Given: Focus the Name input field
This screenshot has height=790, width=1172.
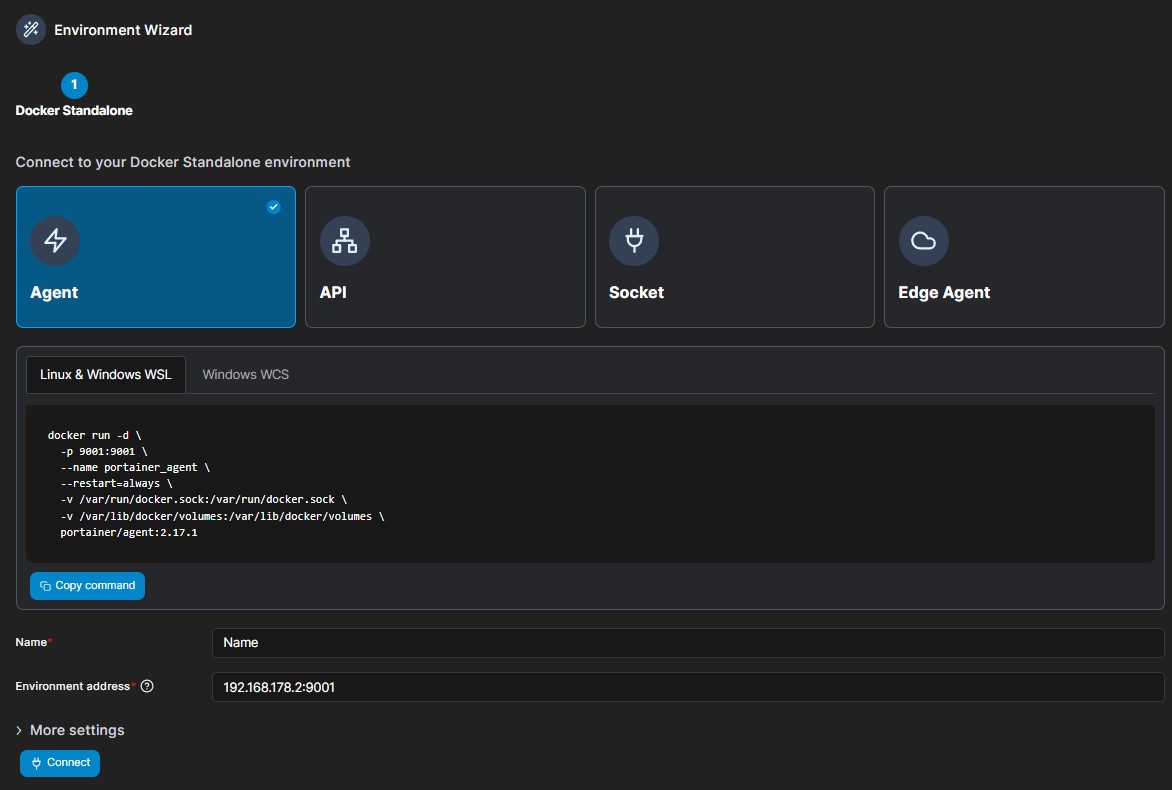Looking at the screenshot, I should pyautogui.click(x=688, y=643).
